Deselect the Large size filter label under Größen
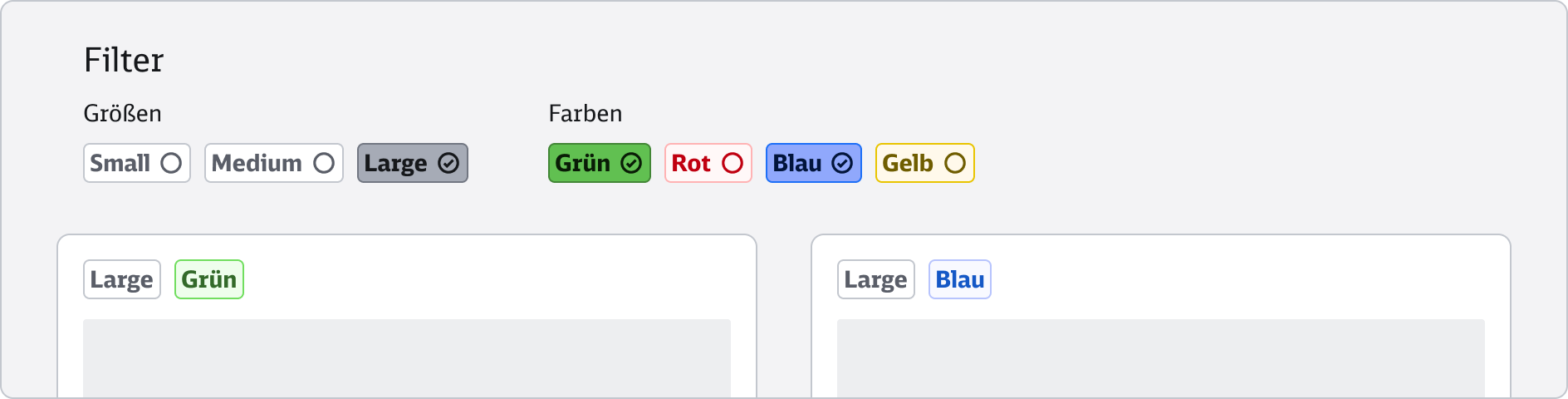 (x=395, y=163)
